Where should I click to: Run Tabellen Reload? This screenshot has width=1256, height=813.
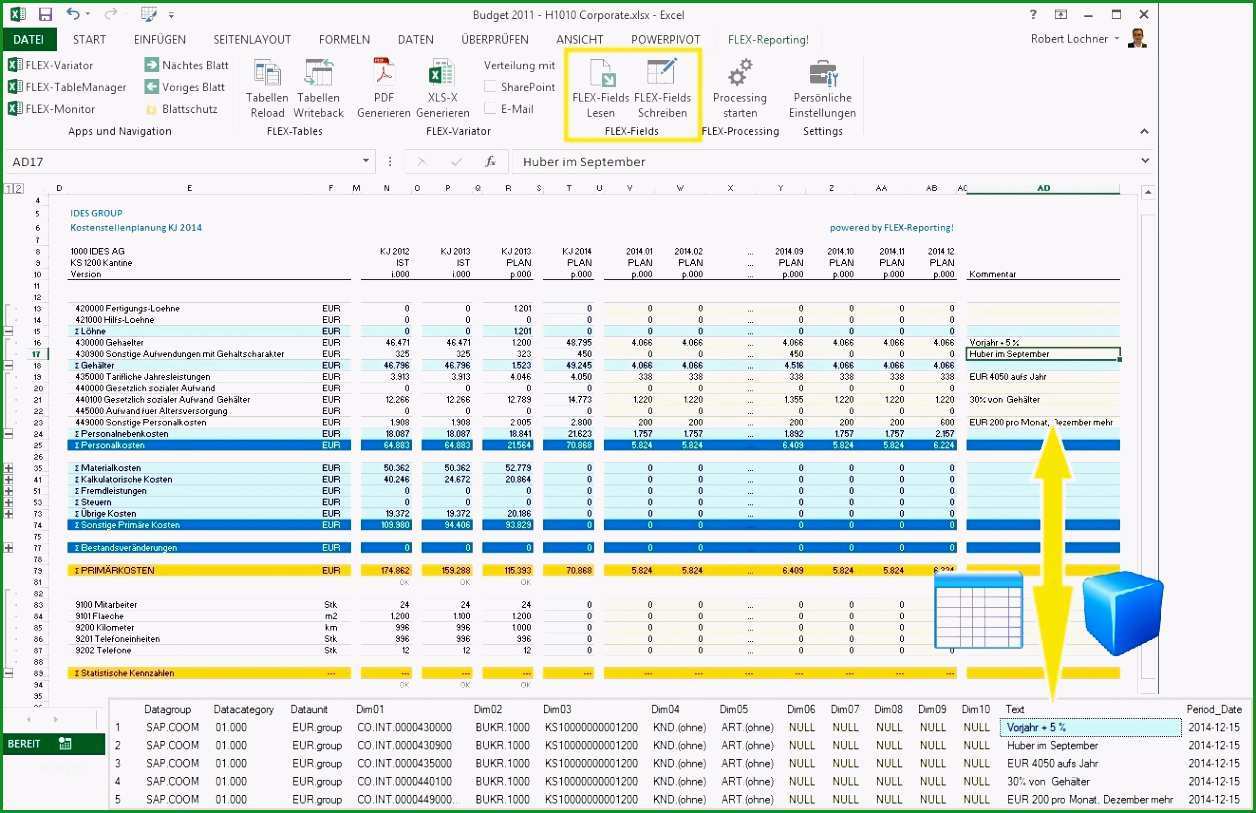(267, 88)
